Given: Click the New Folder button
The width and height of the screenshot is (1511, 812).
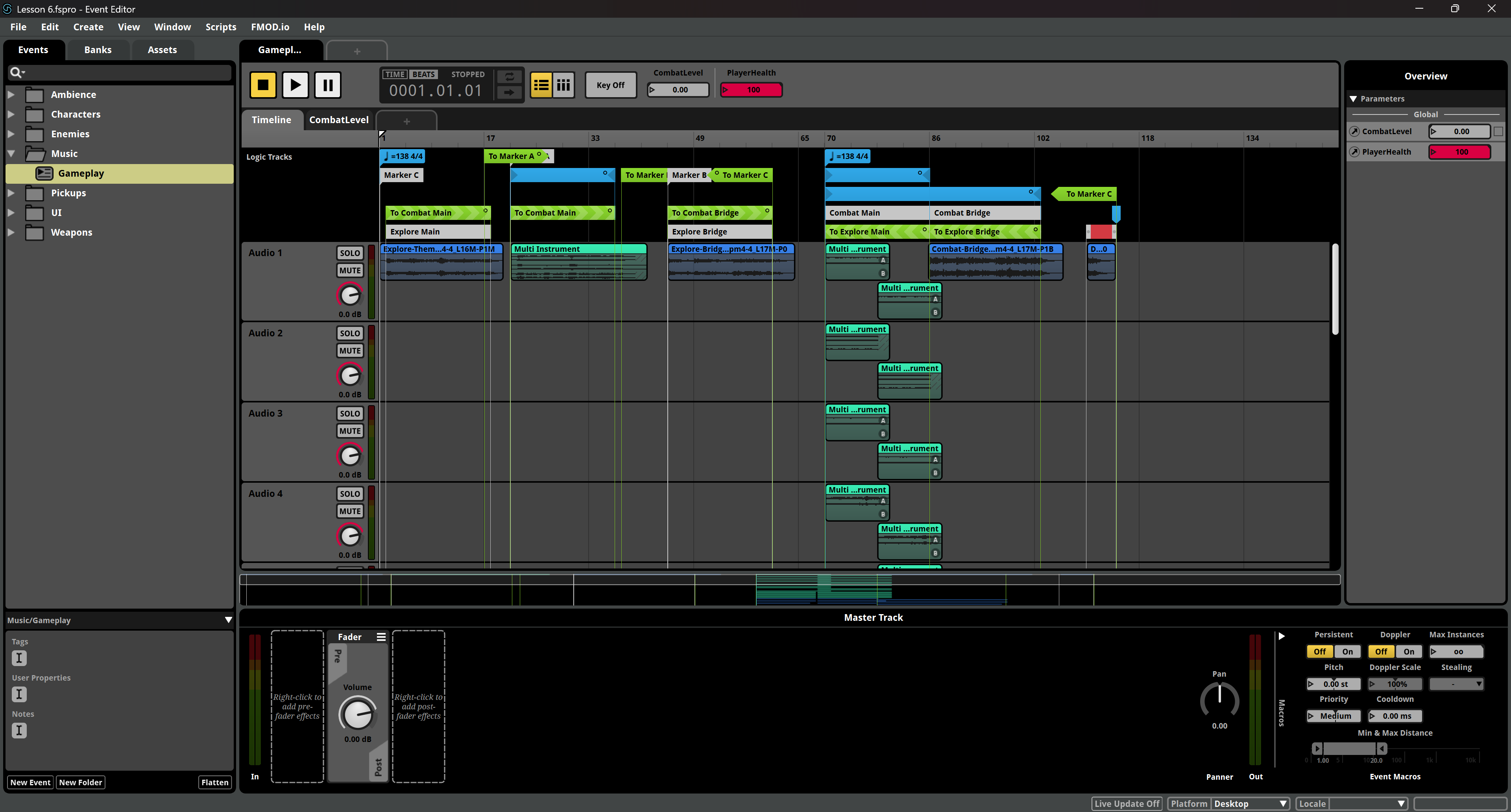Looking at the screenshot, I should click(x=80, y=782).
